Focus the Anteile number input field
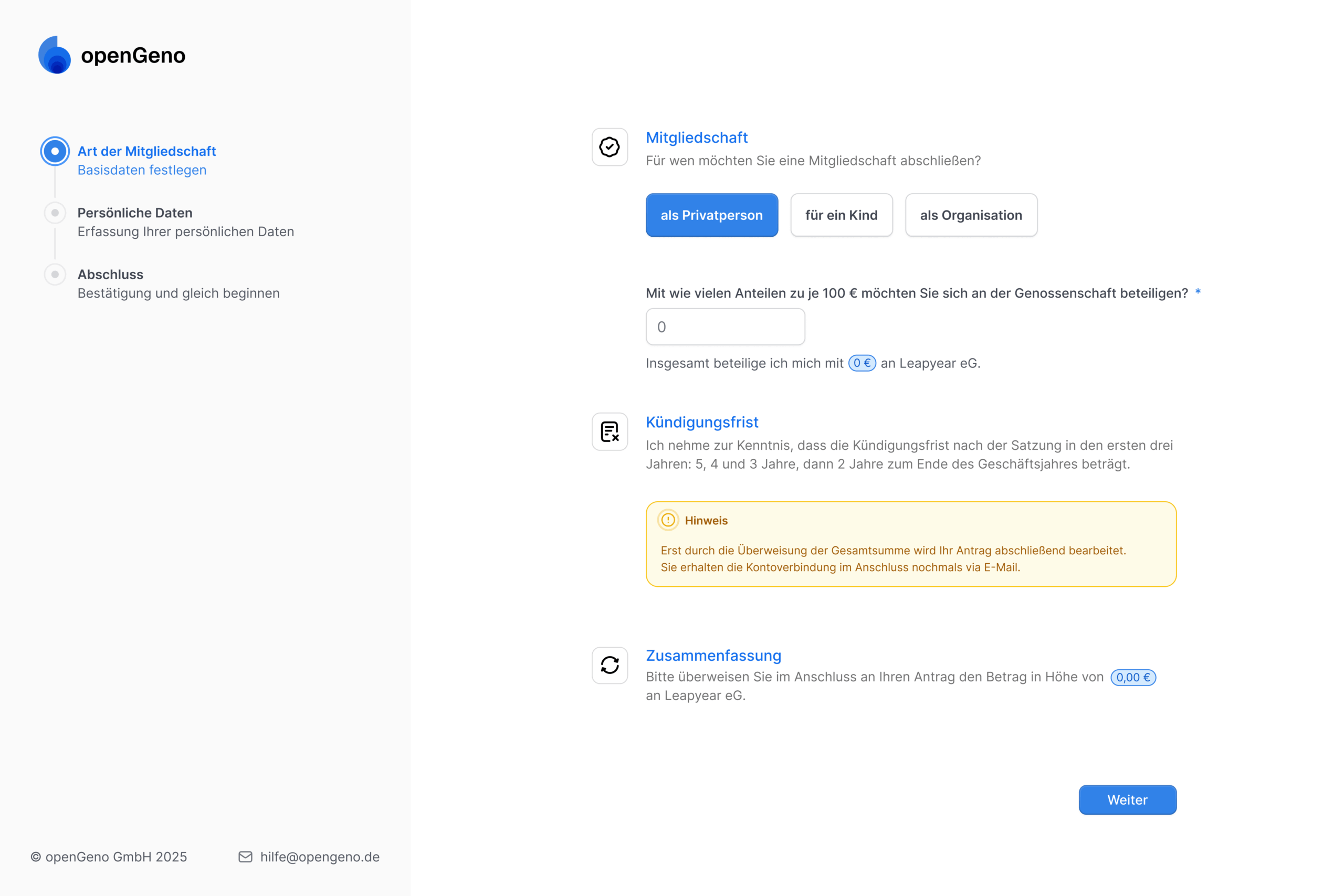 coord(725,327)
